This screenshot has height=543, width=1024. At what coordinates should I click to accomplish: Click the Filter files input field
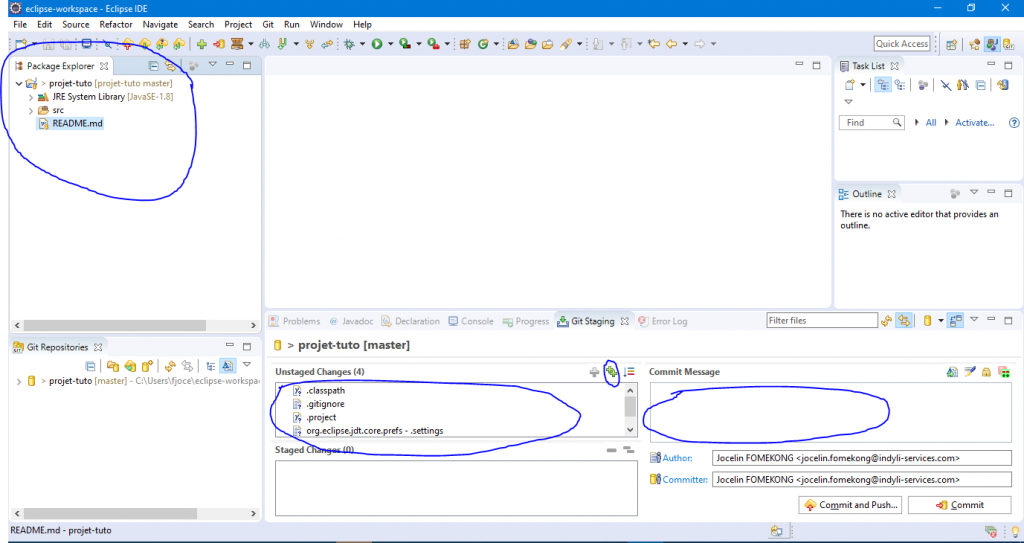click(822, 320)
